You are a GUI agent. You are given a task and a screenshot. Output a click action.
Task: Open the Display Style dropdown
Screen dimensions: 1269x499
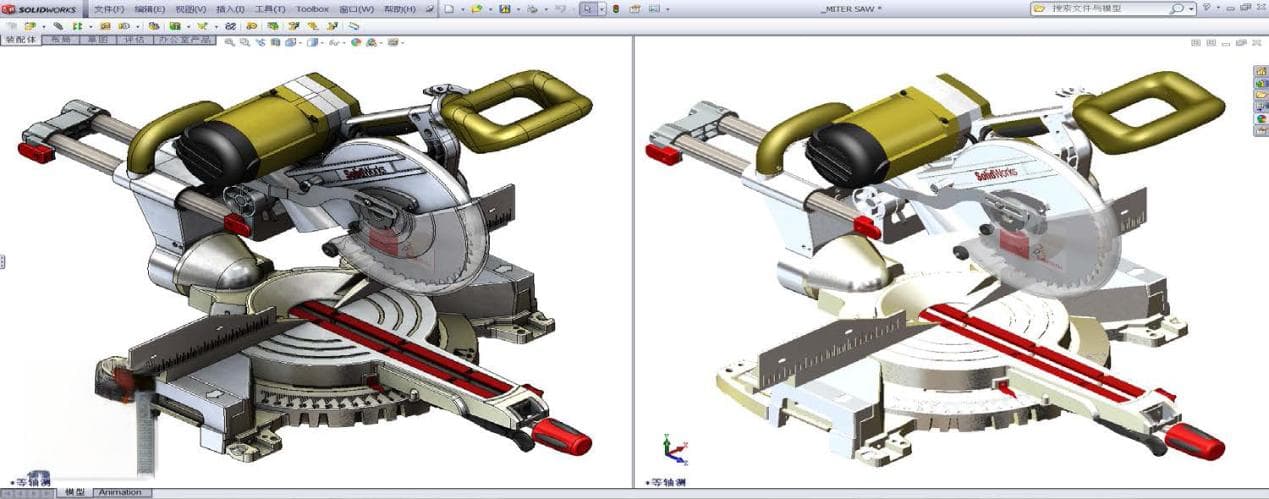[x=314, y=42]
